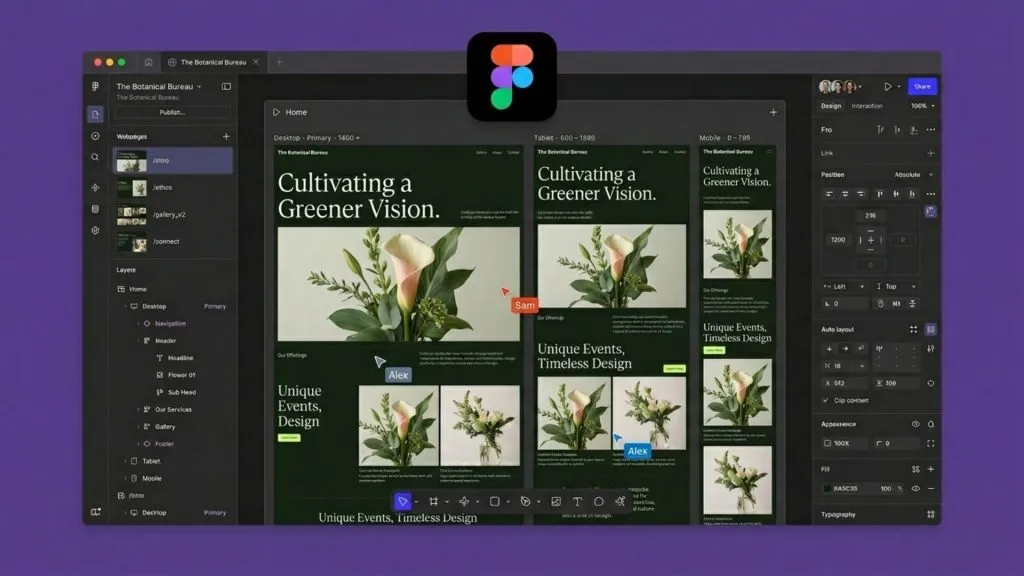Select the Text tool in toolbar

tap(577, 502)
